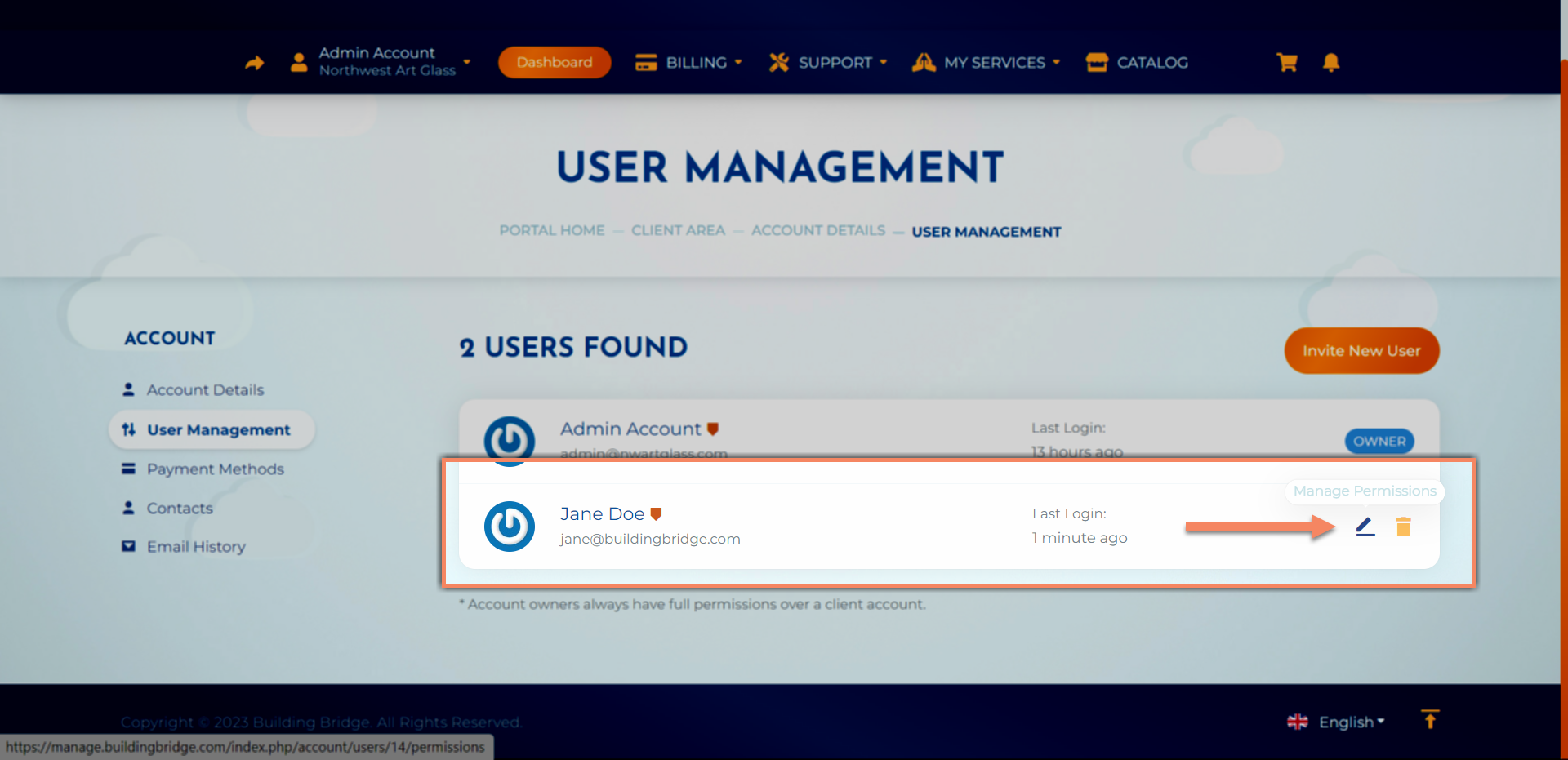Expand the Support dropdown menu
Screen dimensions: 1568x760
click(828, 63)
